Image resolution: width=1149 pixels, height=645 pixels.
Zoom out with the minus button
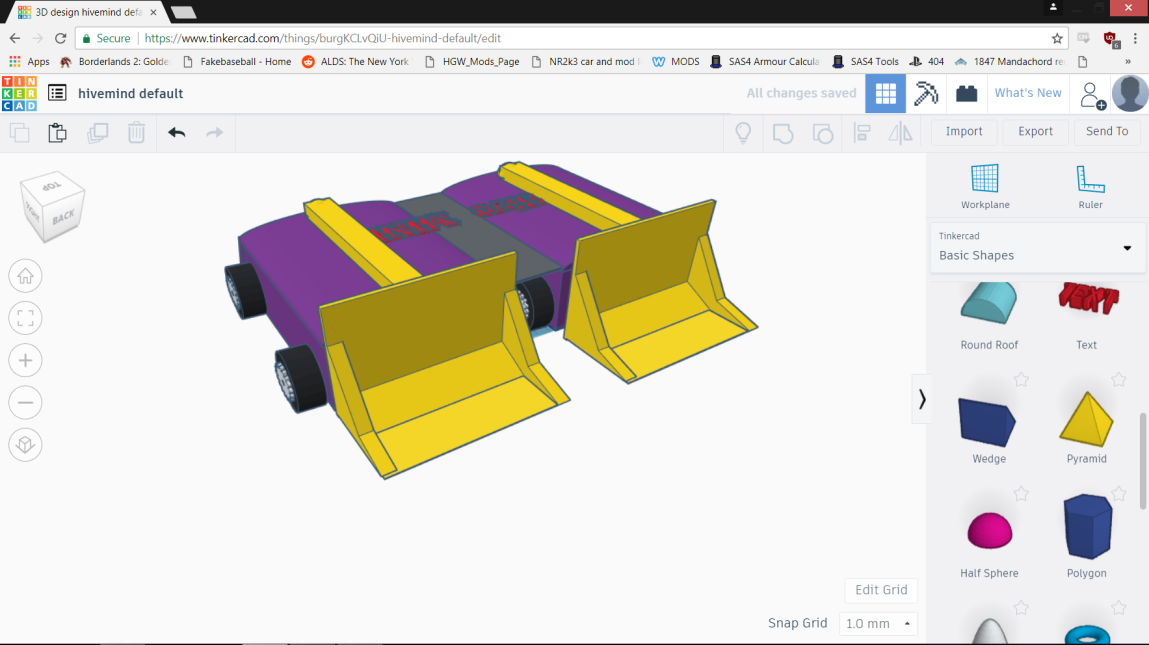(x=26, y=402)
